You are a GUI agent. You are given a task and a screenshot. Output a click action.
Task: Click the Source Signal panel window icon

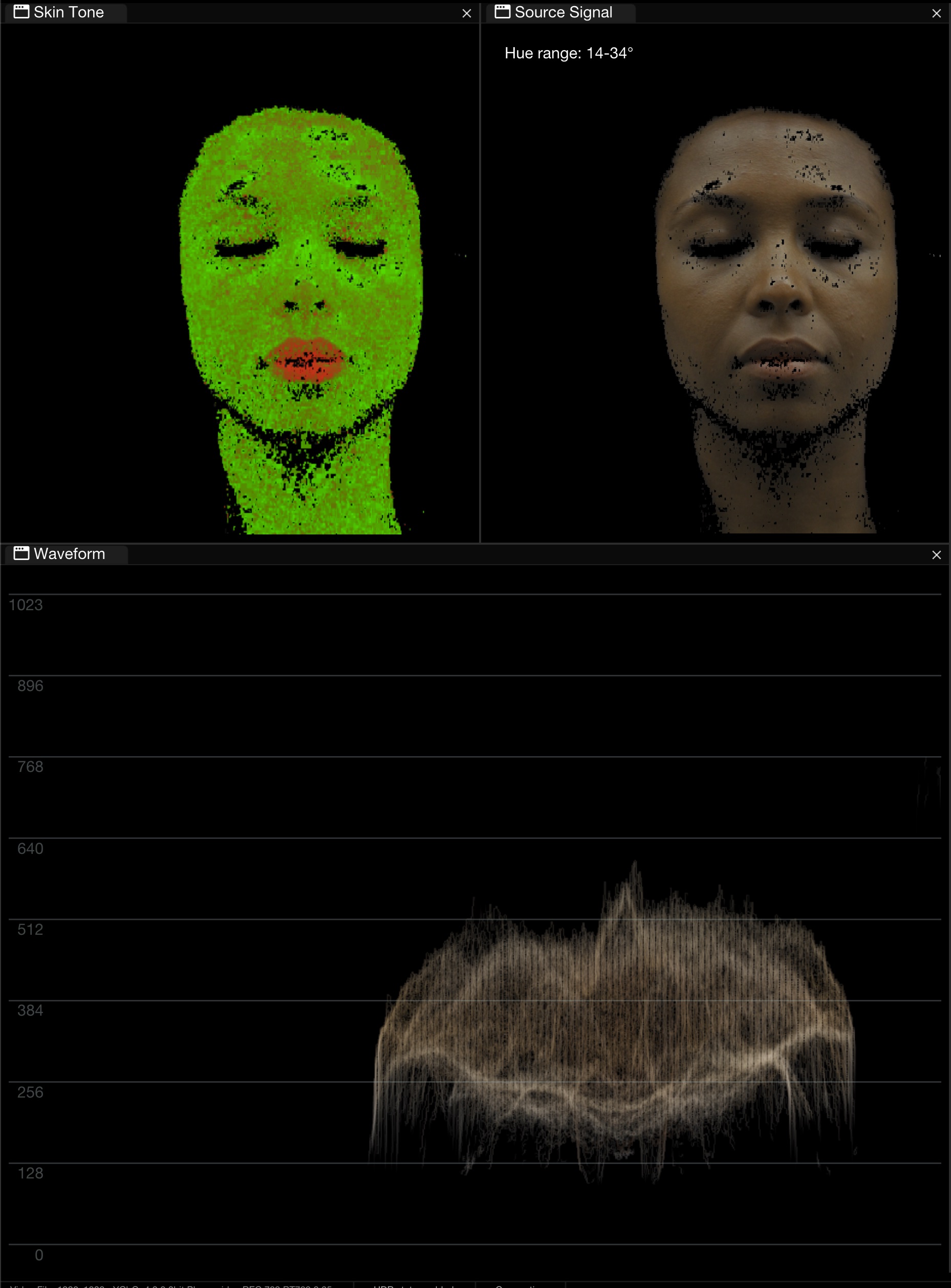point(502,12)
